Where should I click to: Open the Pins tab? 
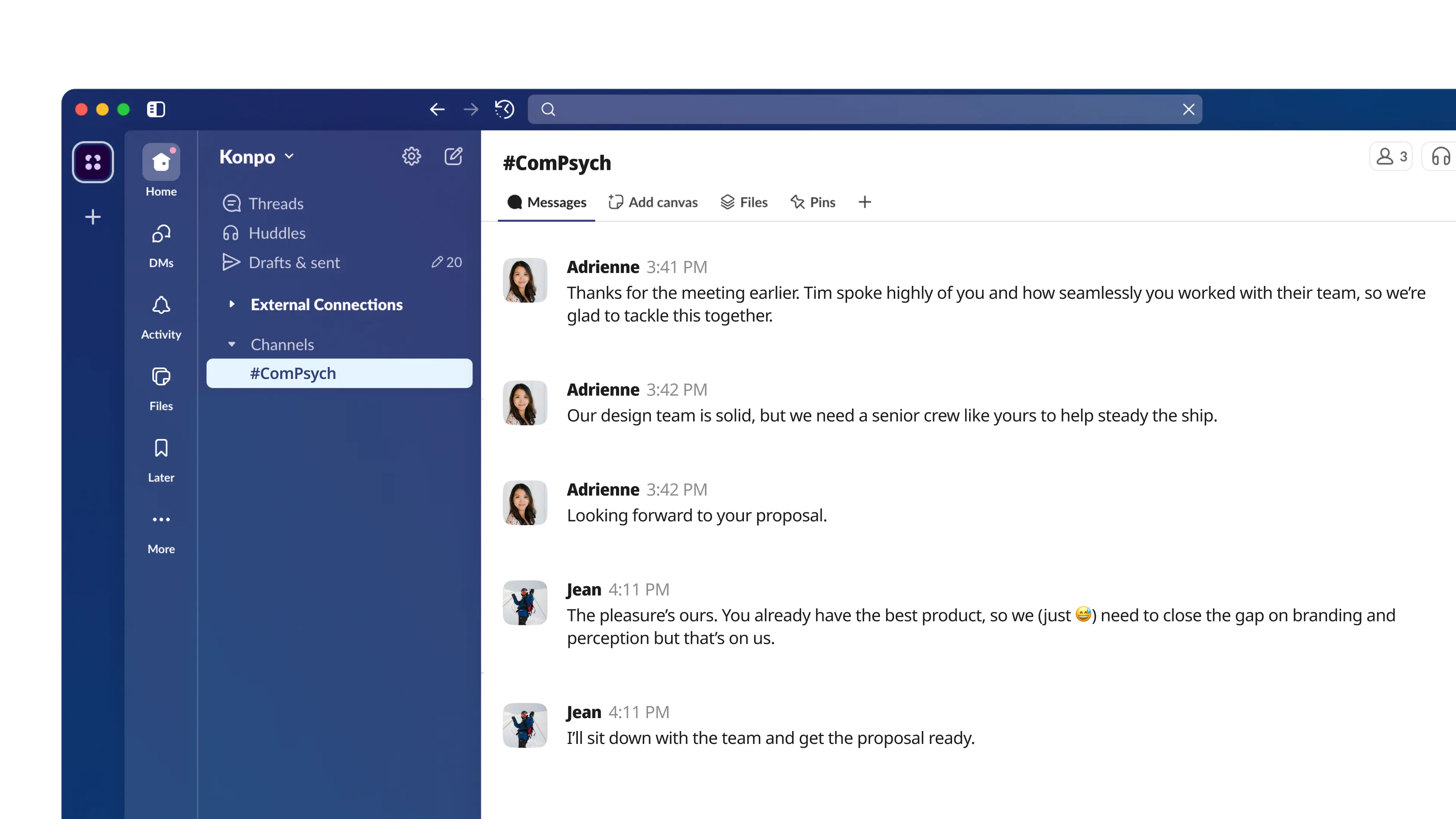click(x=813, y=202)
